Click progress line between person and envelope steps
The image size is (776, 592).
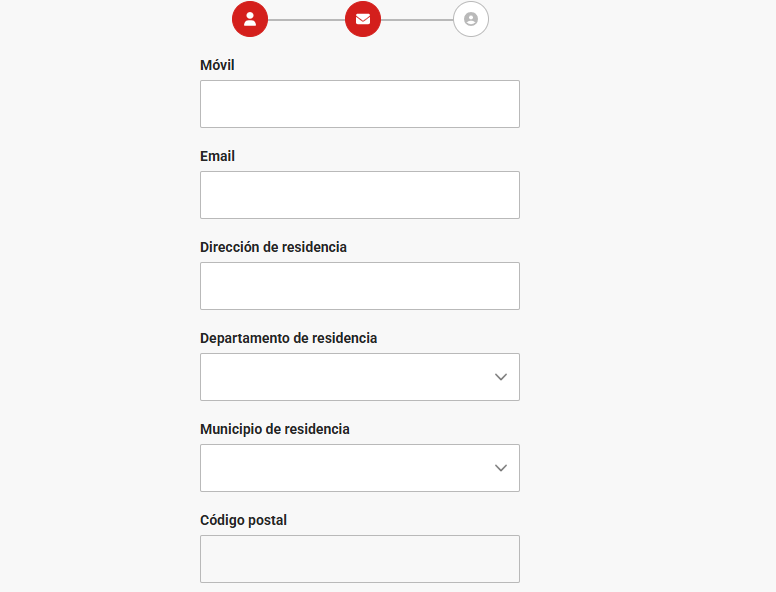(306, 19)
